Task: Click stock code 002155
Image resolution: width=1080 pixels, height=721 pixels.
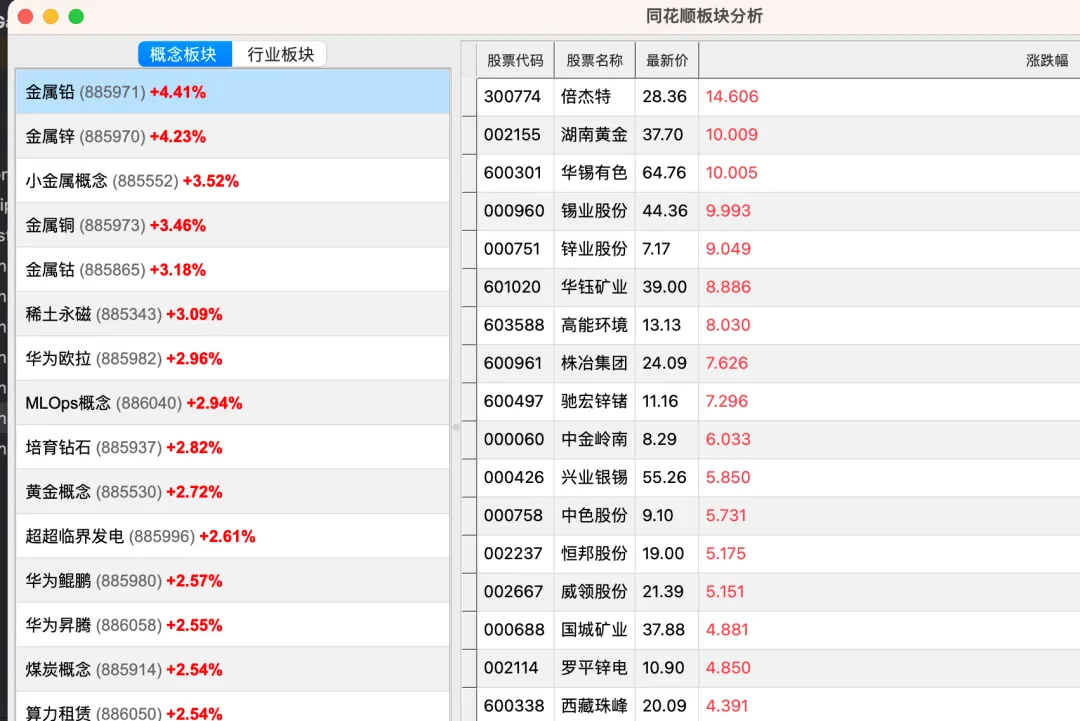Action: pyautogui.click(x=512, y=134)
